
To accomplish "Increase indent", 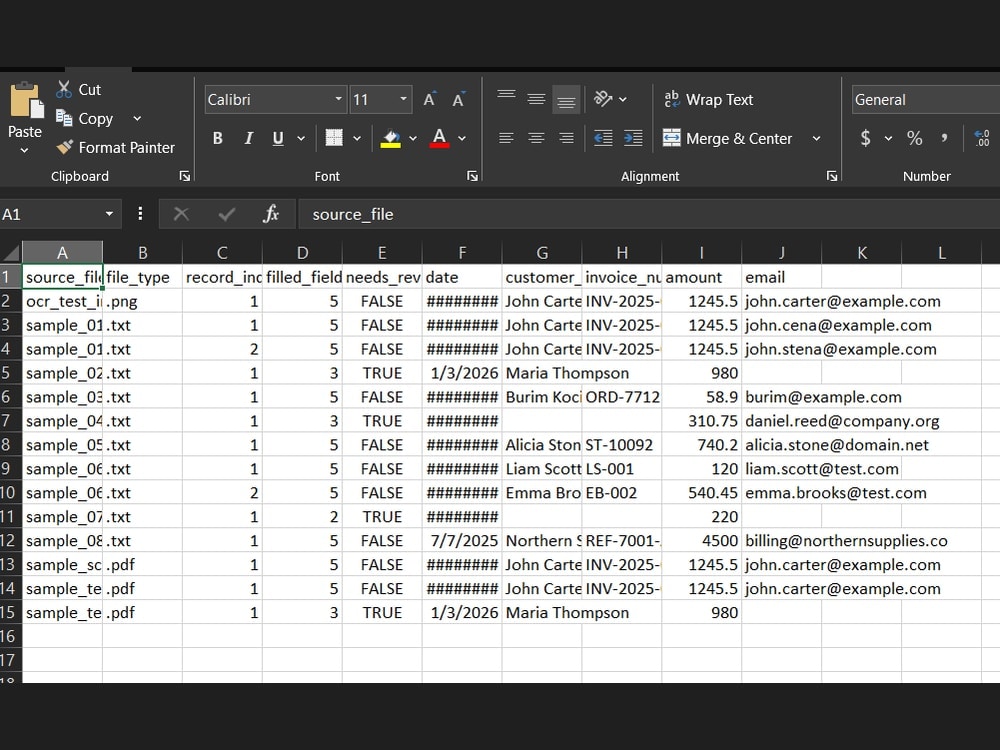I will pos(633,138).
